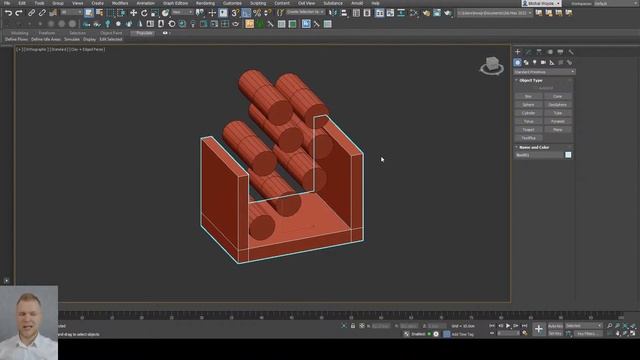Collapse the Object Type rollout
This screenshot has height=360, width=640.
tap(531, 80)
